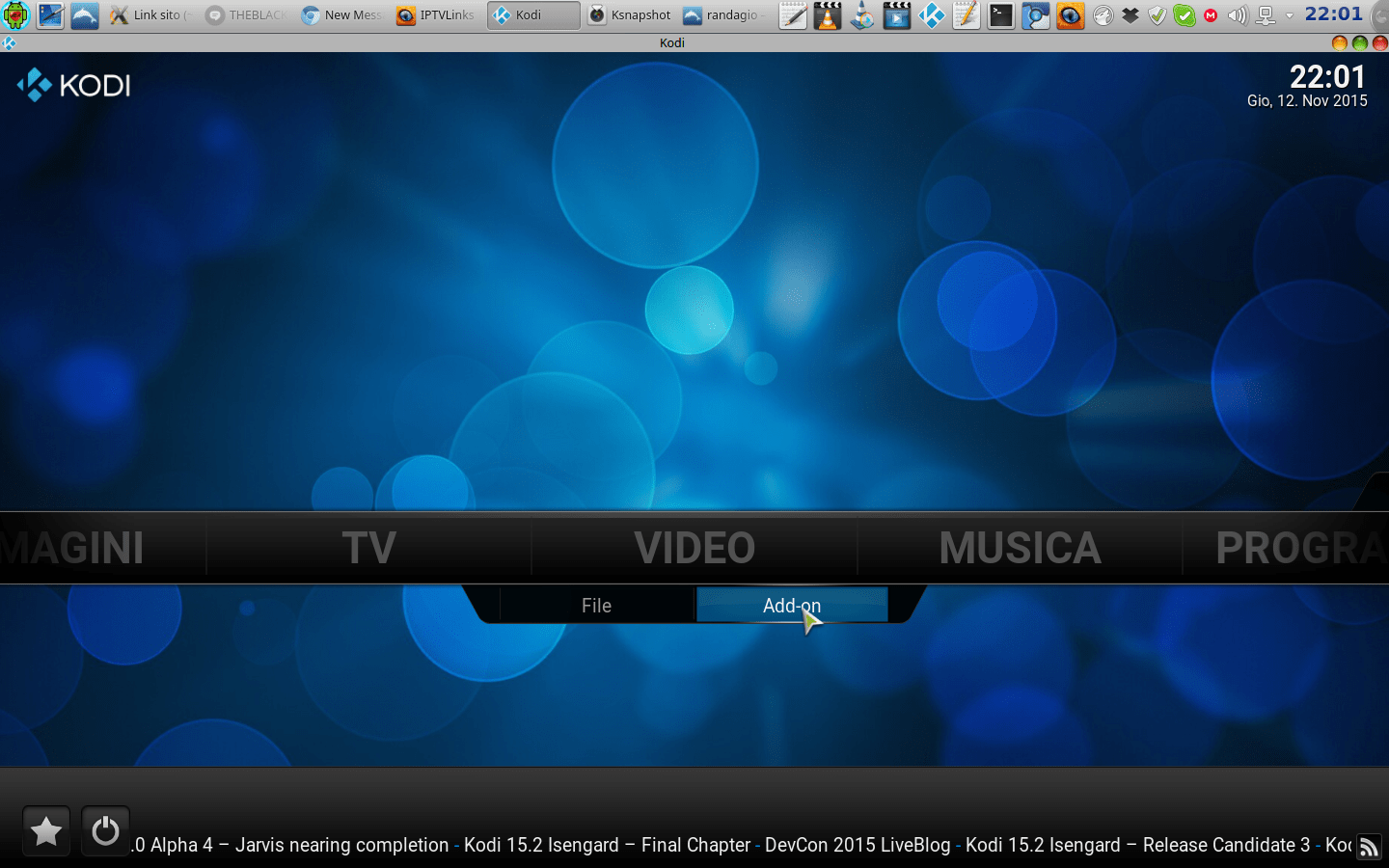Open the red MEGA tray icon

[1211, 15]
